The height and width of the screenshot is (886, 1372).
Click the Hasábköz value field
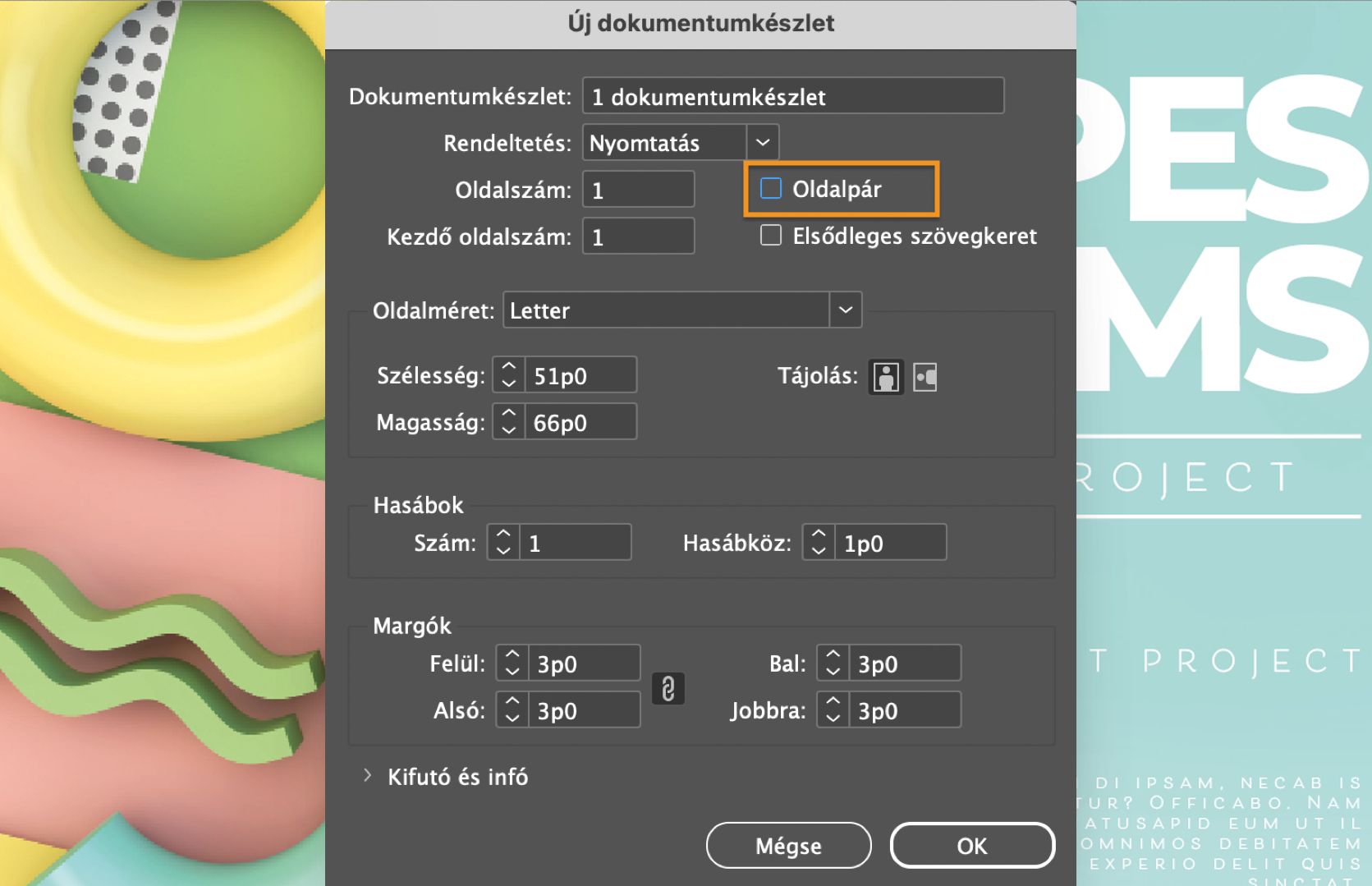pyautogui.click(x=891, y=543)
